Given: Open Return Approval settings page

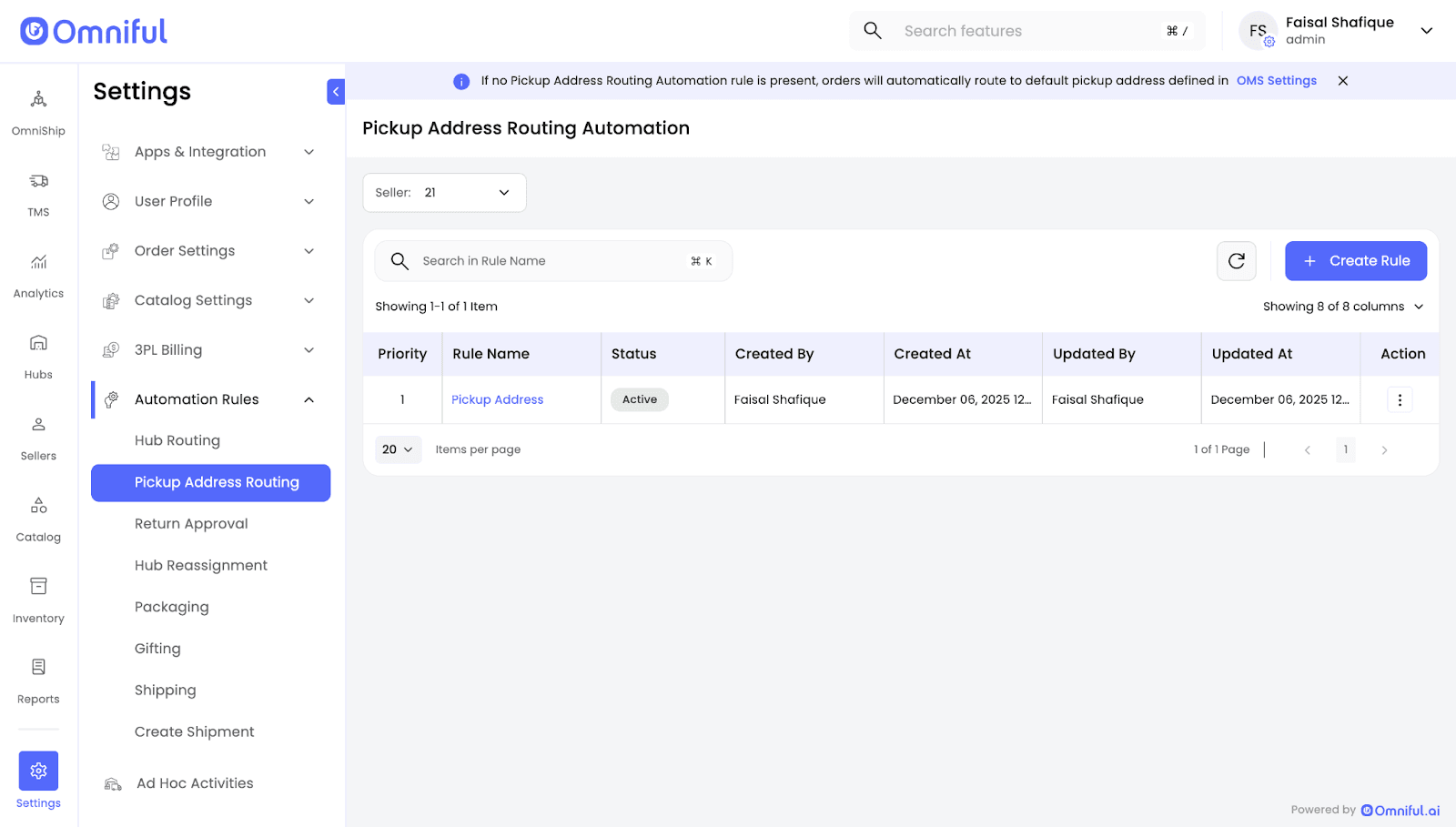Looking at the screenshot, I should coord(191,524).
